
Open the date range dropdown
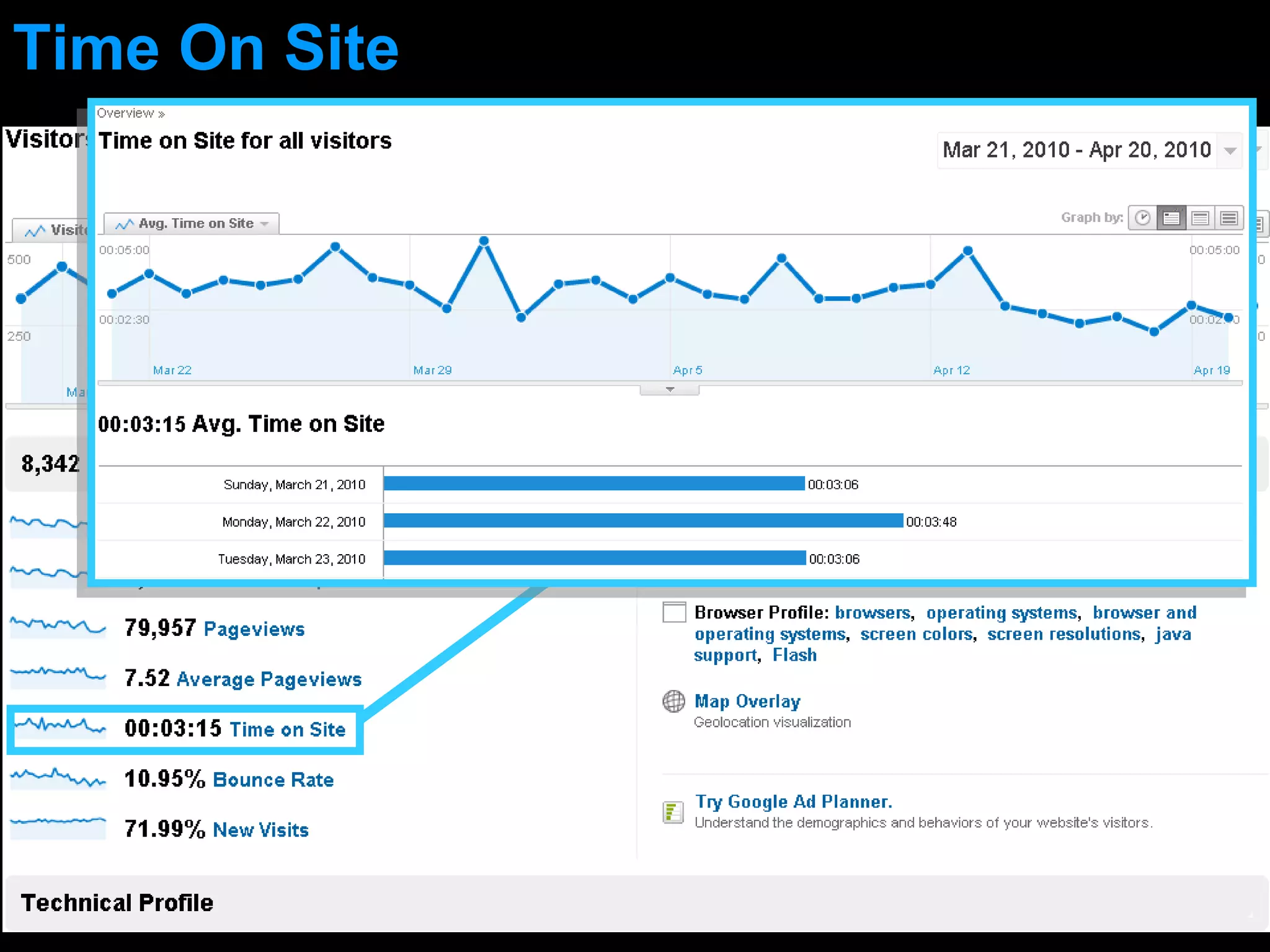tap(1230, 151)
